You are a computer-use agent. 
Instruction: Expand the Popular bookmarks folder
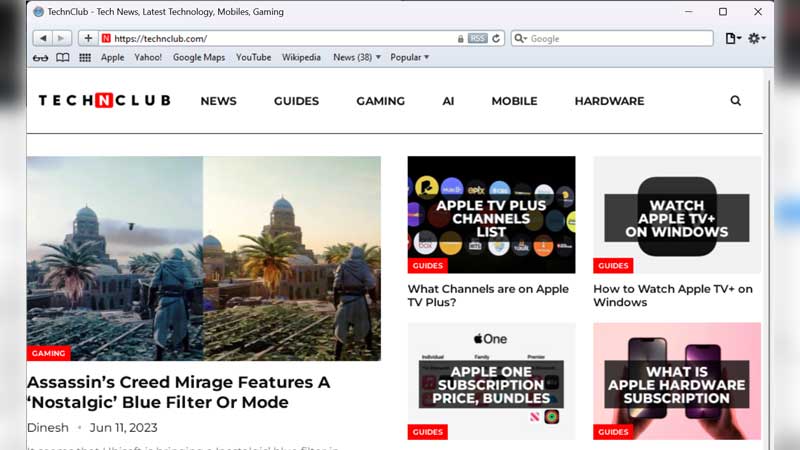(409, 57)
